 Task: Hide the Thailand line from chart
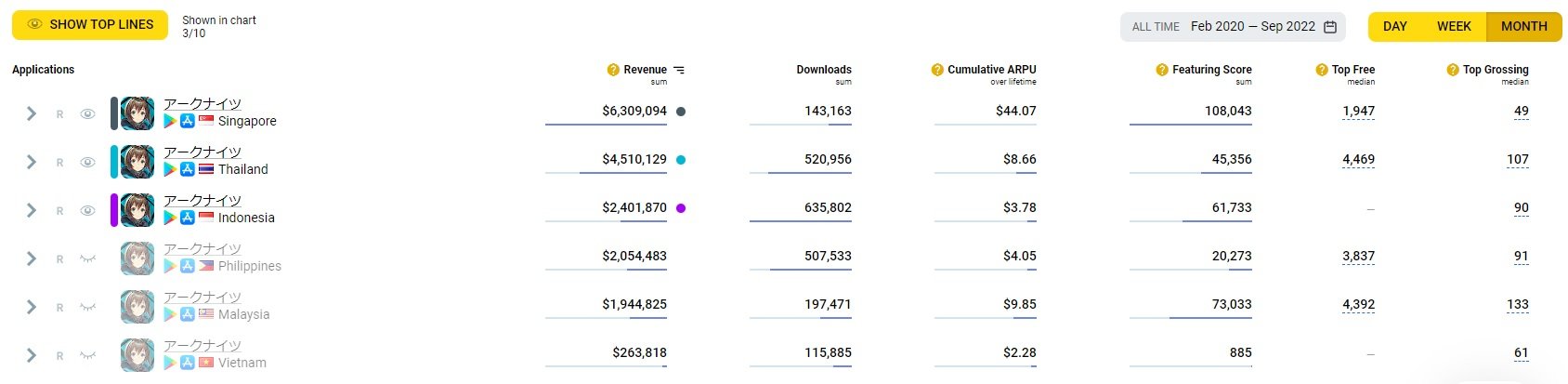click(x=87, y=163)
